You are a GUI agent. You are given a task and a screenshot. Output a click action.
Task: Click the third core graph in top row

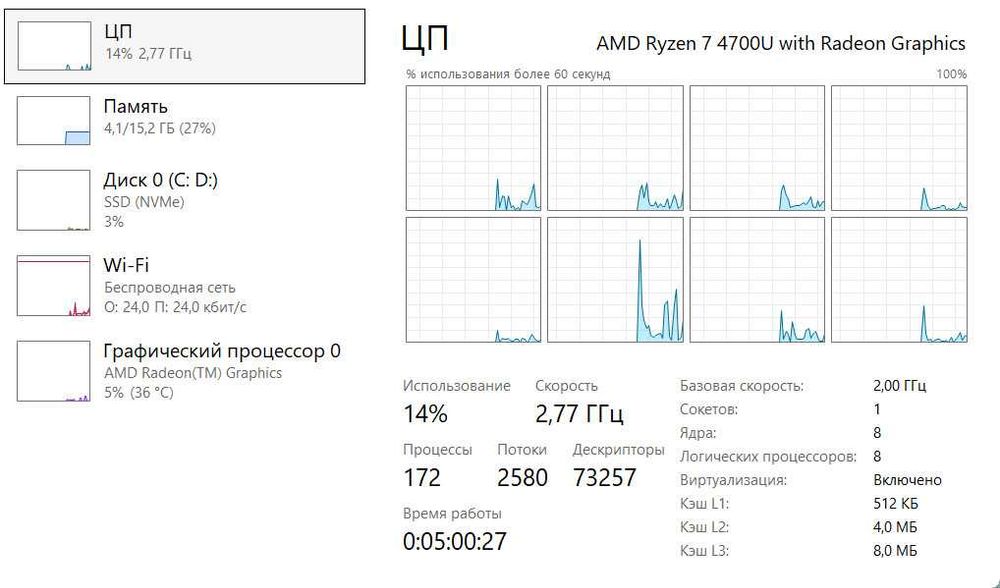[x=758, y=148]
